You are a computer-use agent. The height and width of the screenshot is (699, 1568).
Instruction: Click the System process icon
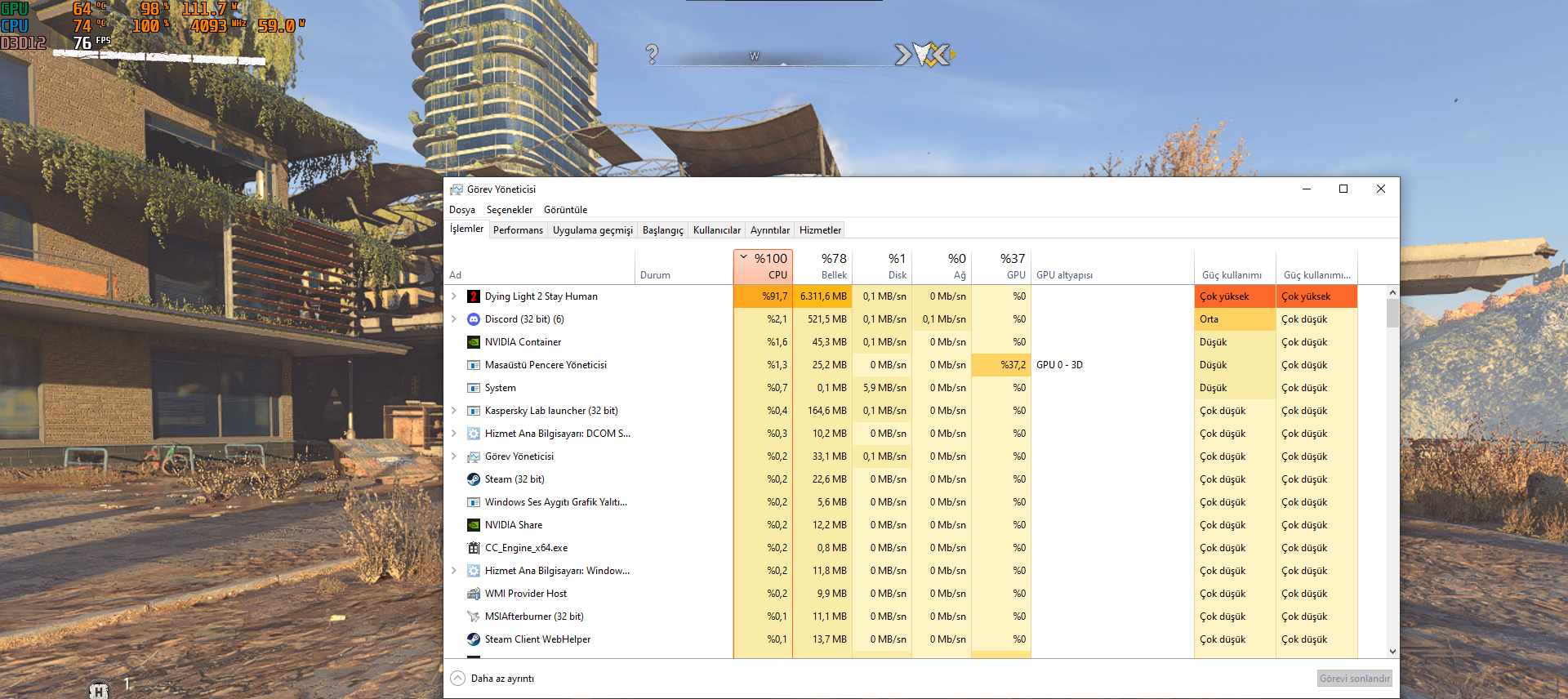[x=474, y=388]
